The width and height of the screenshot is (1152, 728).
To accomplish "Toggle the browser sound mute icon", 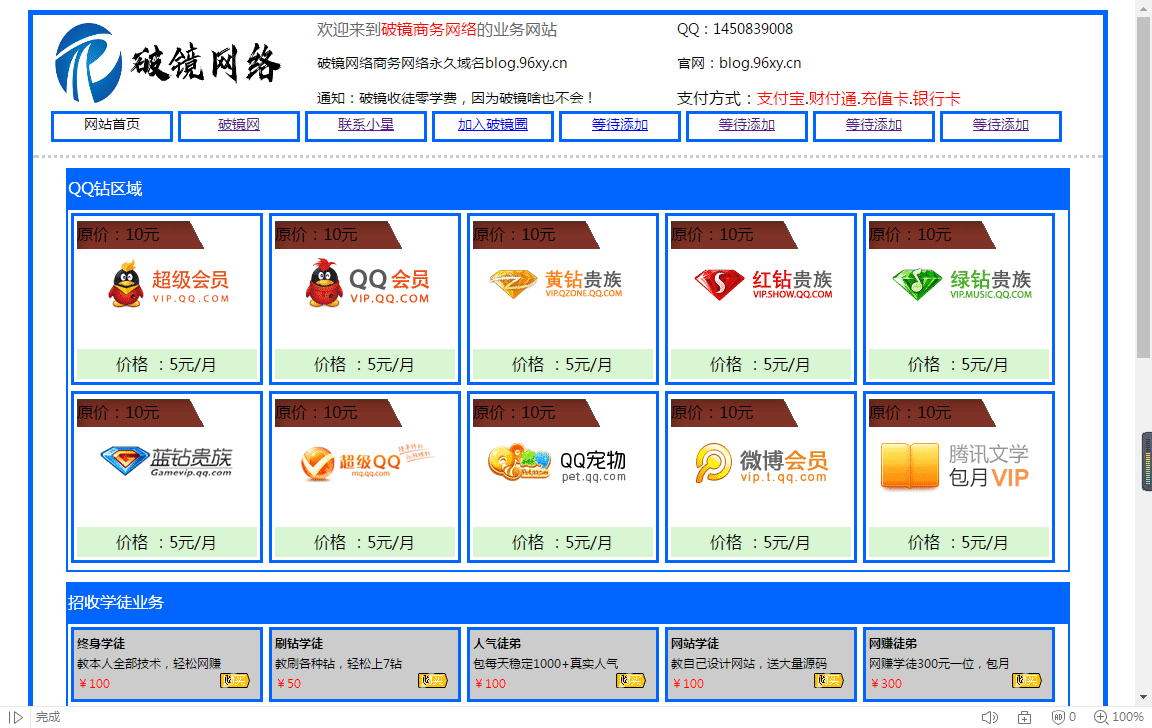I will pos(990,717).
